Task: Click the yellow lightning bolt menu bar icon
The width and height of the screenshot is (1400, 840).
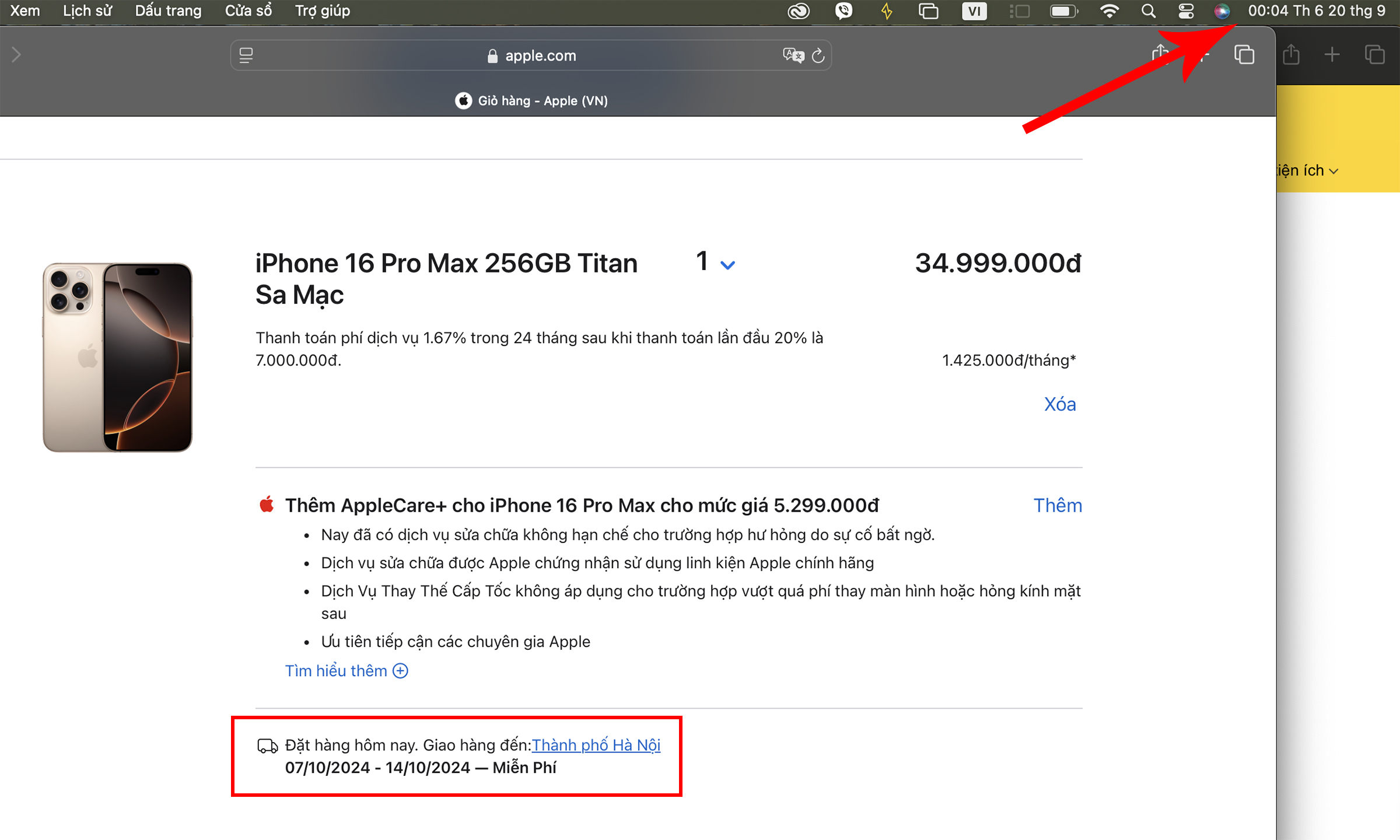Action: coord(887,11)
